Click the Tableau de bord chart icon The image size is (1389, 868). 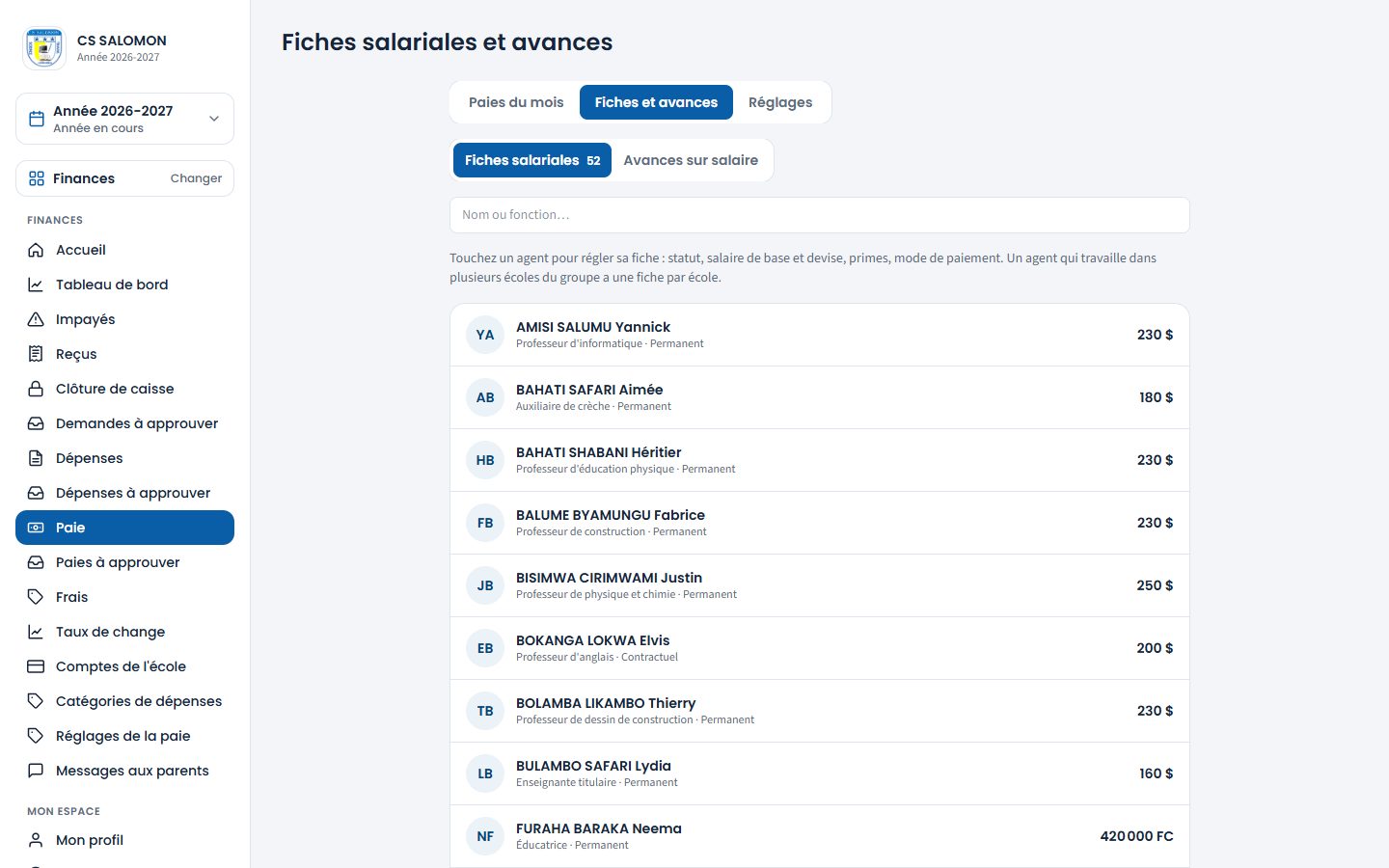click(x=36, y=285)
